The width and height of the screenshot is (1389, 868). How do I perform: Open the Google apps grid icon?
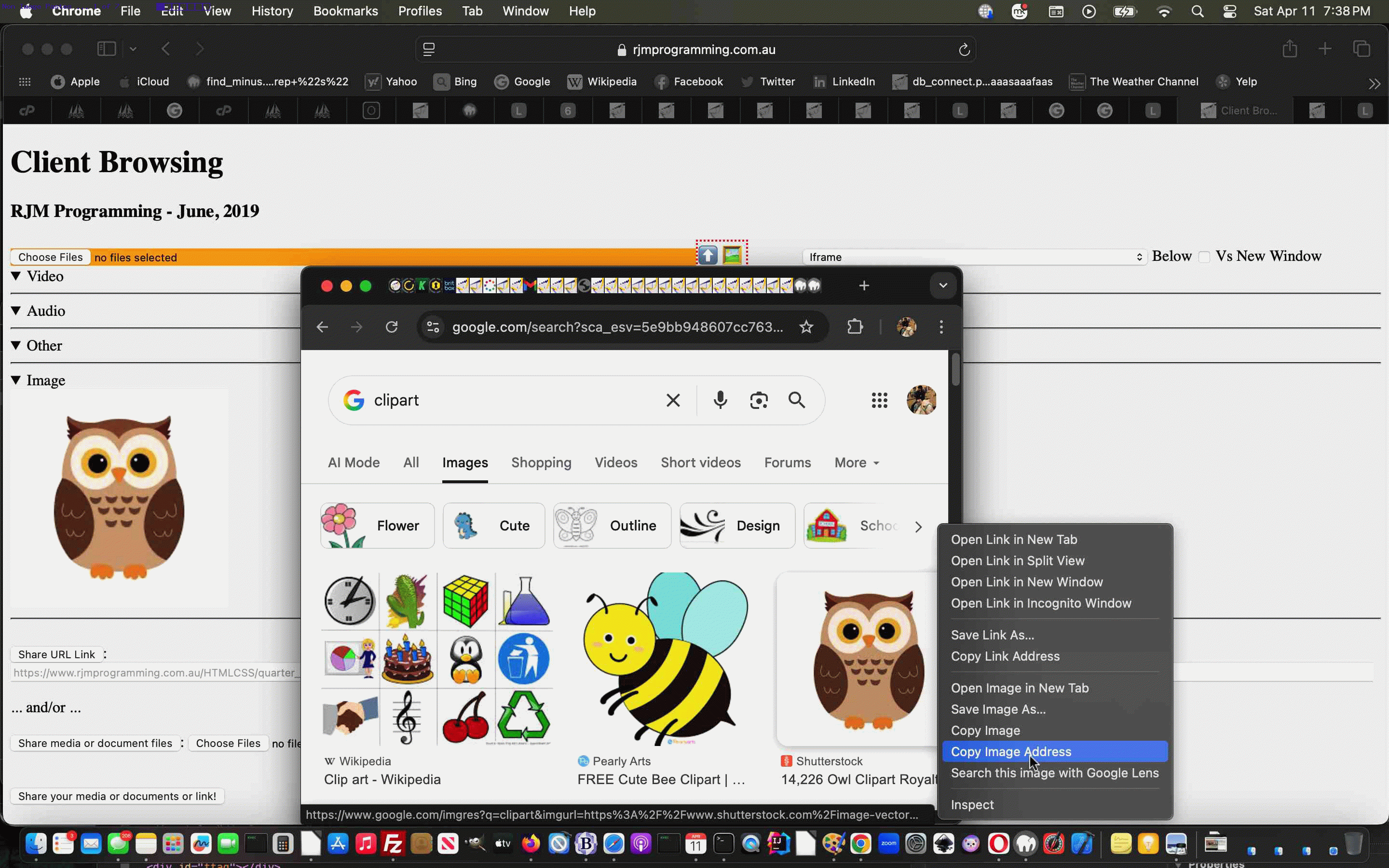pos(879,400)
